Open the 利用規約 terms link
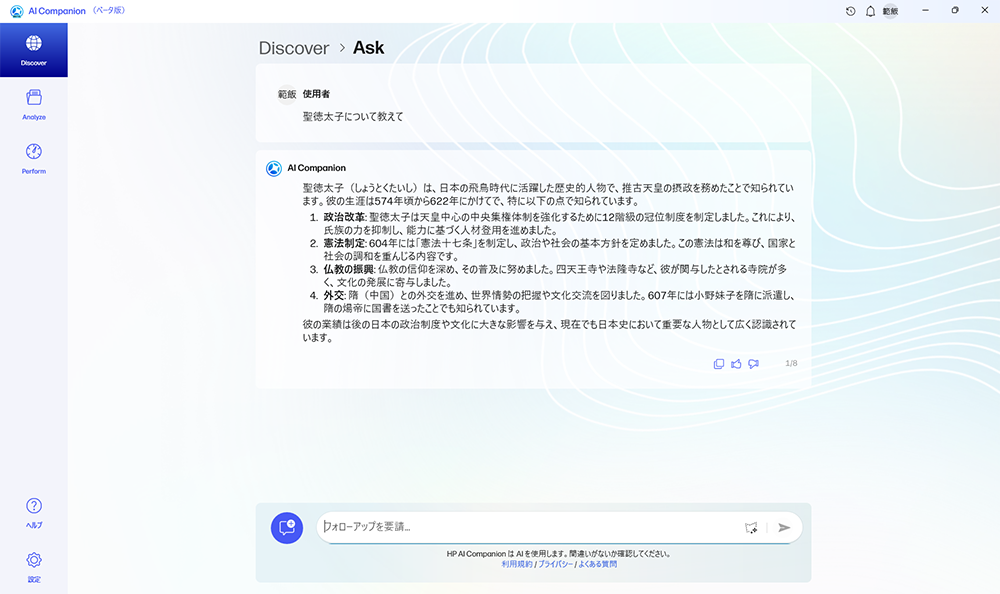The width and height of the screenshot is (1000, 594). pyautogui.click(x=517, y=564)
